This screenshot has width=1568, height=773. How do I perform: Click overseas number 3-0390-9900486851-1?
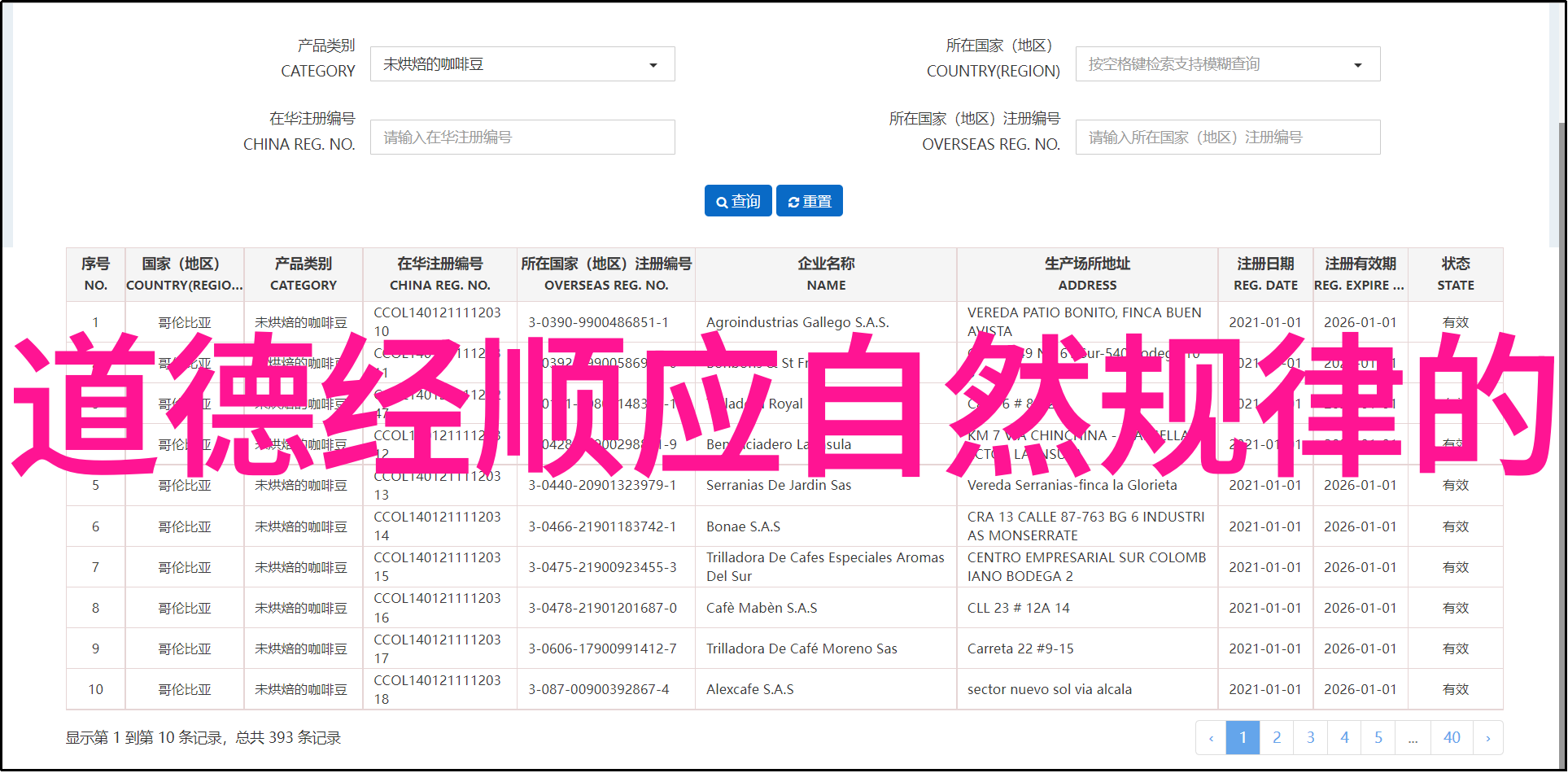coord(599,322)
